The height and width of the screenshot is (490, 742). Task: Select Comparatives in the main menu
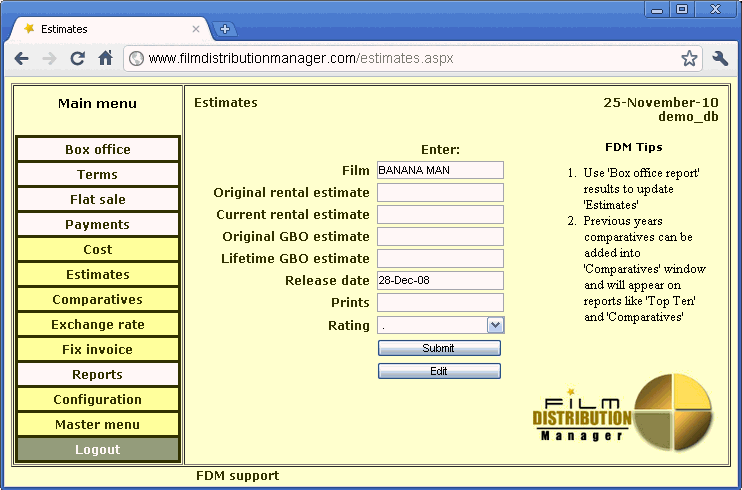[x=98, y=300]
